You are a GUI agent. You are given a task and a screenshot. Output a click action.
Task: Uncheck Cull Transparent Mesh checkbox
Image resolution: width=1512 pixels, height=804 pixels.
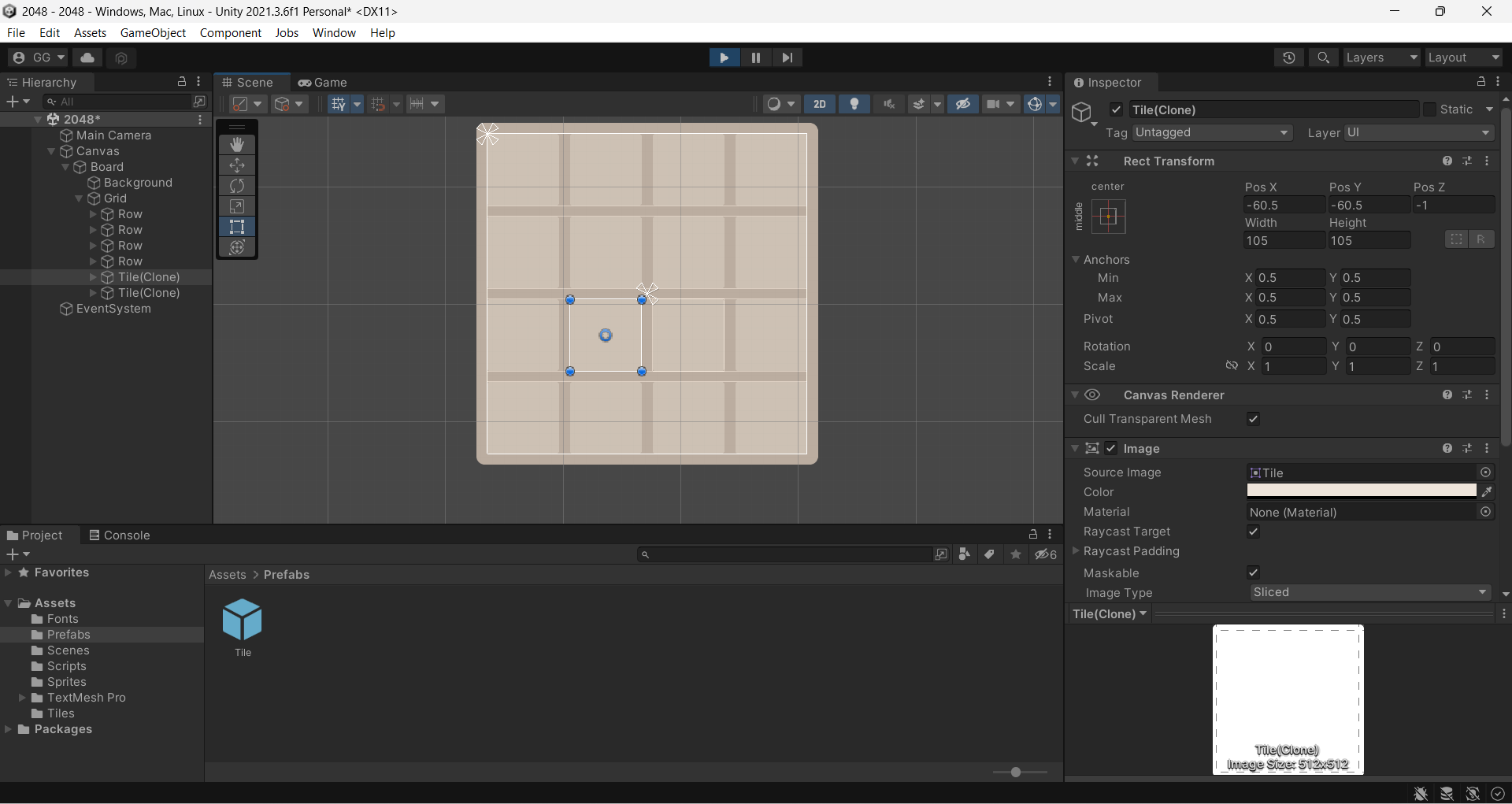tap(1253, 419)
